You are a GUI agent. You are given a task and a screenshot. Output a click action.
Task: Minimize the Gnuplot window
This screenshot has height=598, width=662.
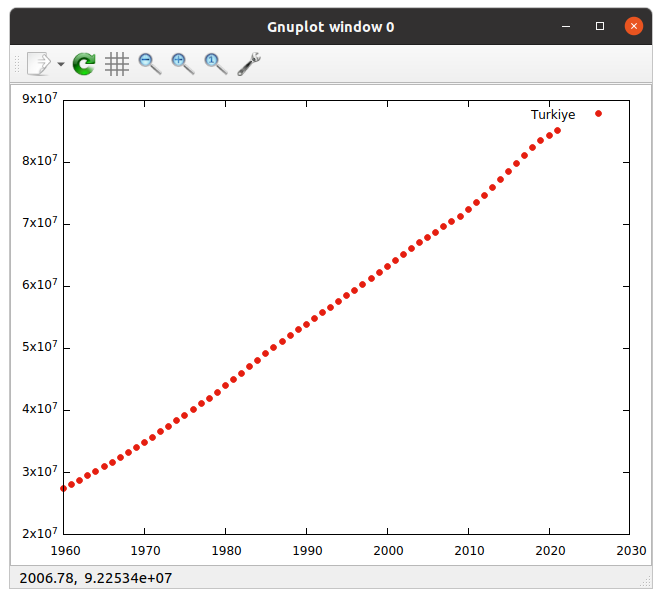coord(567,26)
